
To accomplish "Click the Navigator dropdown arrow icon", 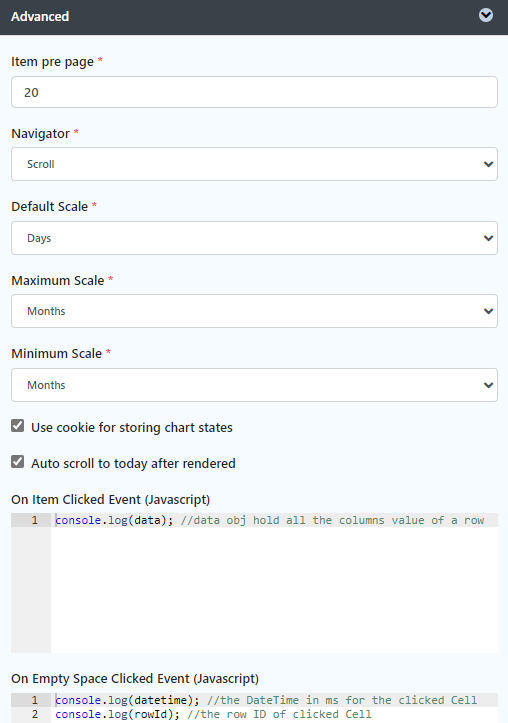I will click(x=488, y=164).
